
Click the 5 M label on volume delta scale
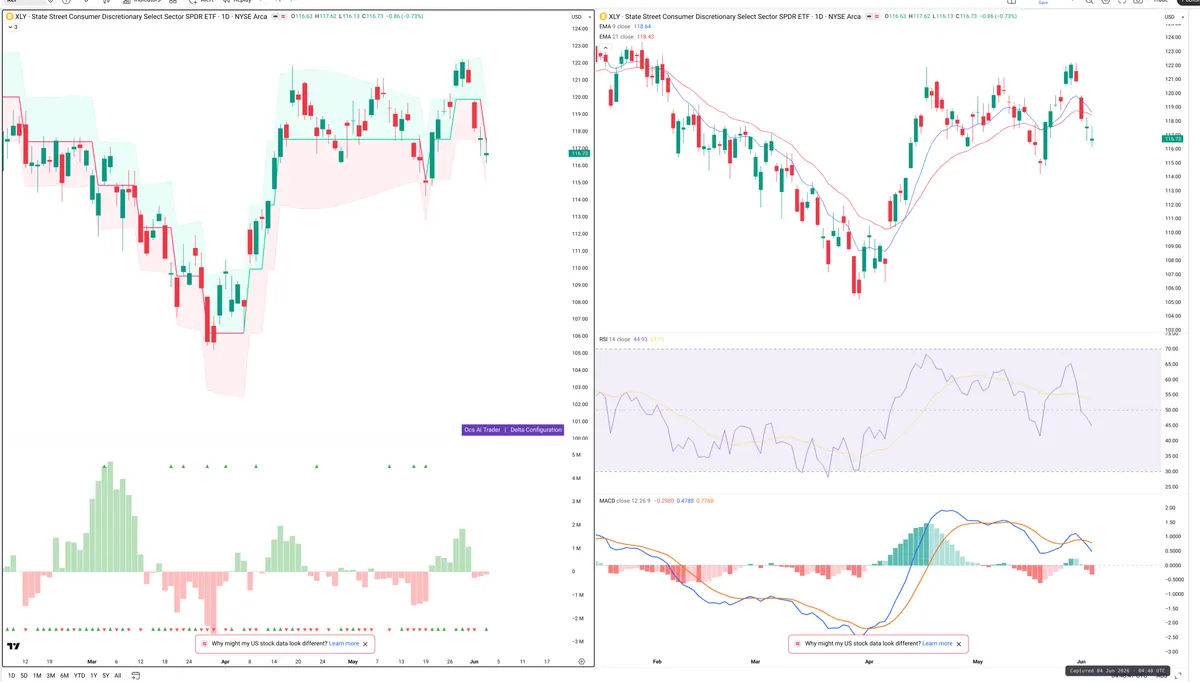pos(577,455)
